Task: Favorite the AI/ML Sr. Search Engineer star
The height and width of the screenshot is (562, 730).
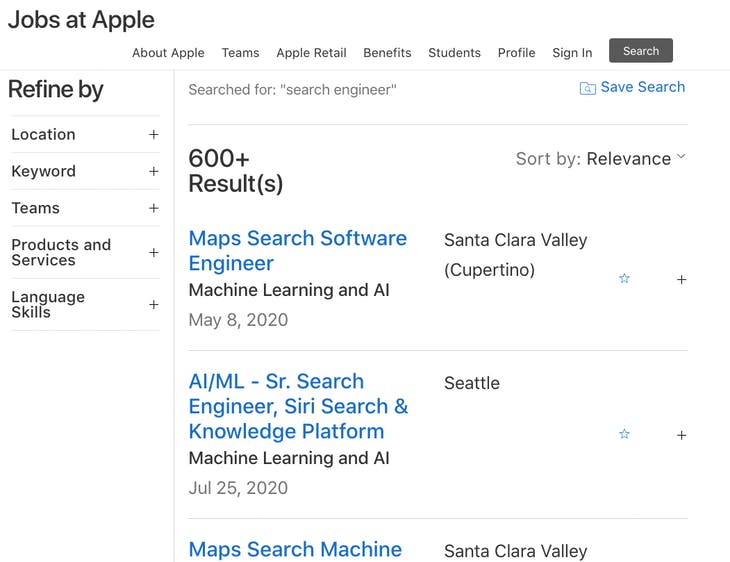Action: [x=624, y=434]
